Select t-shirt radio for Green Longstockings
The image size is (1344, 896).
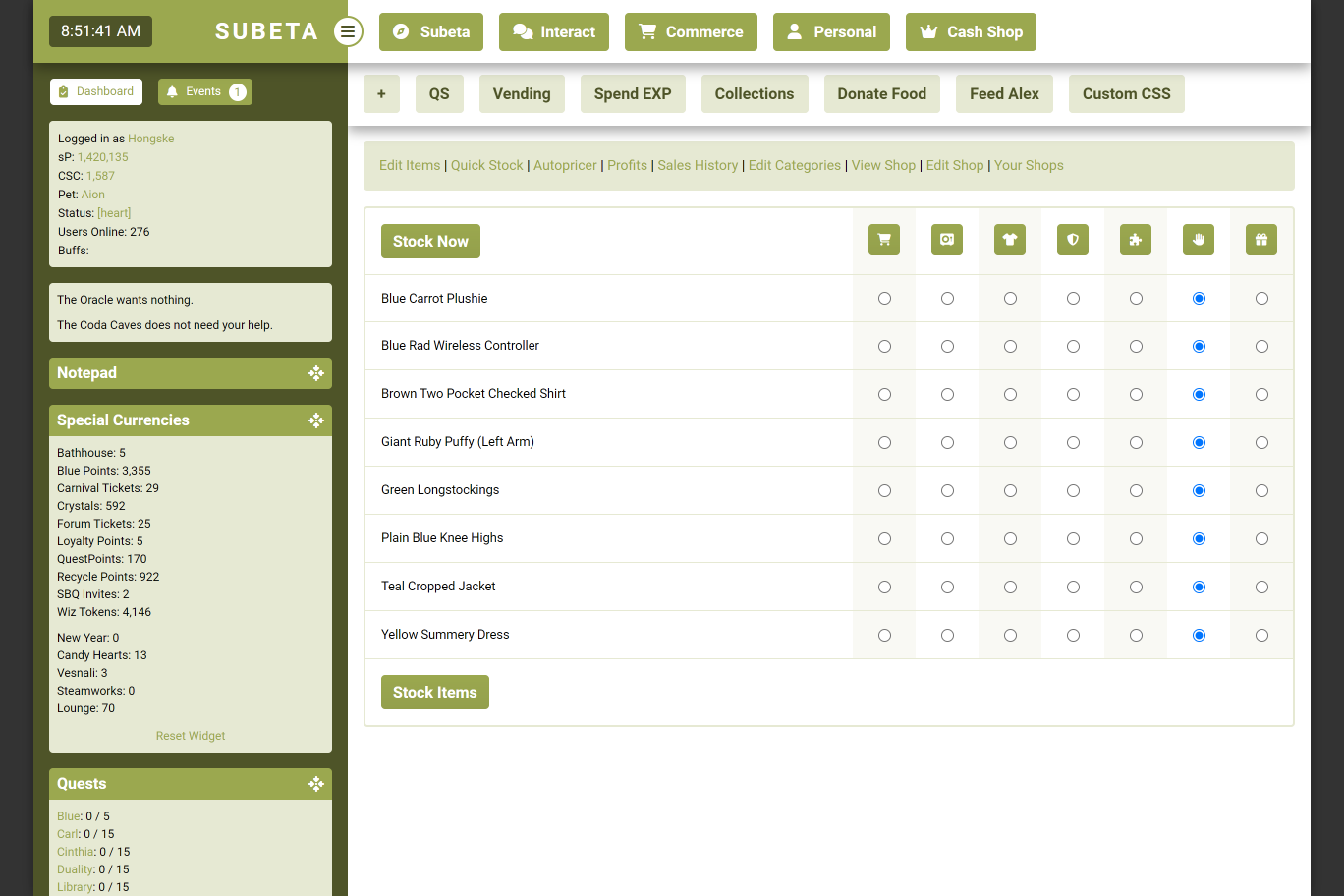pyautogui.click(x=1010, y=491)
